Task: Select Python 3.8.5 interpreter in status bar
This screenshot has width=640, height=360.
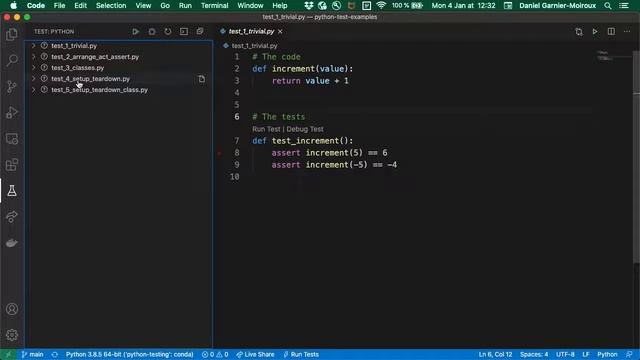Action: (x=129, y=354)
